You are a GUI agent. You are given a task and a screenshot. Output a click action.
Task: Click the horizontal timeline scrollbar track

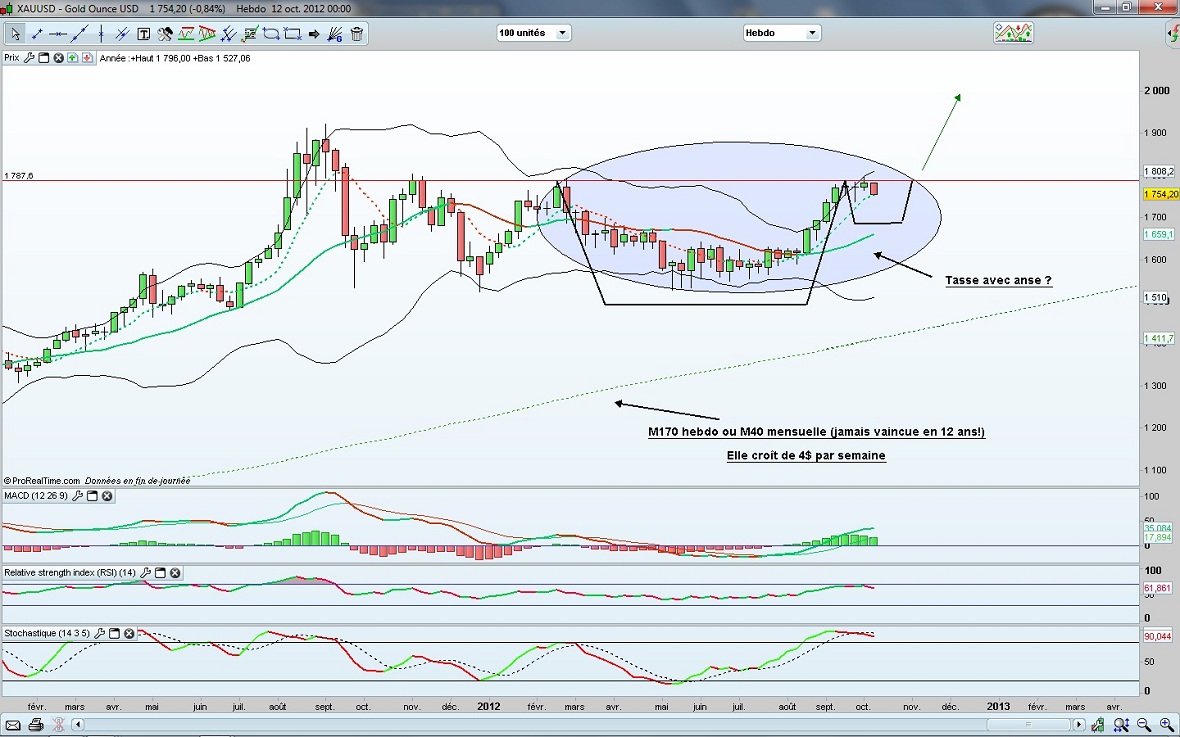[x=600, y=724]
